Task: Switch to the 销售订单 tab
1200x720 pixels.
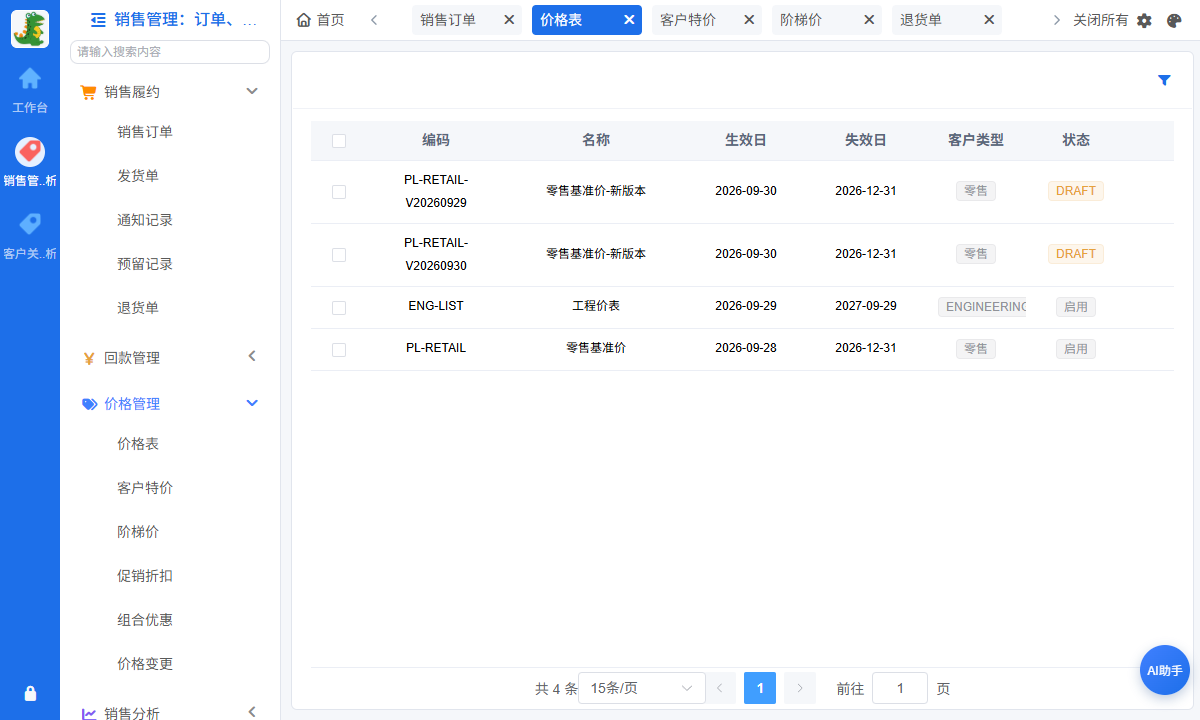Action: (x=448, y=19)
